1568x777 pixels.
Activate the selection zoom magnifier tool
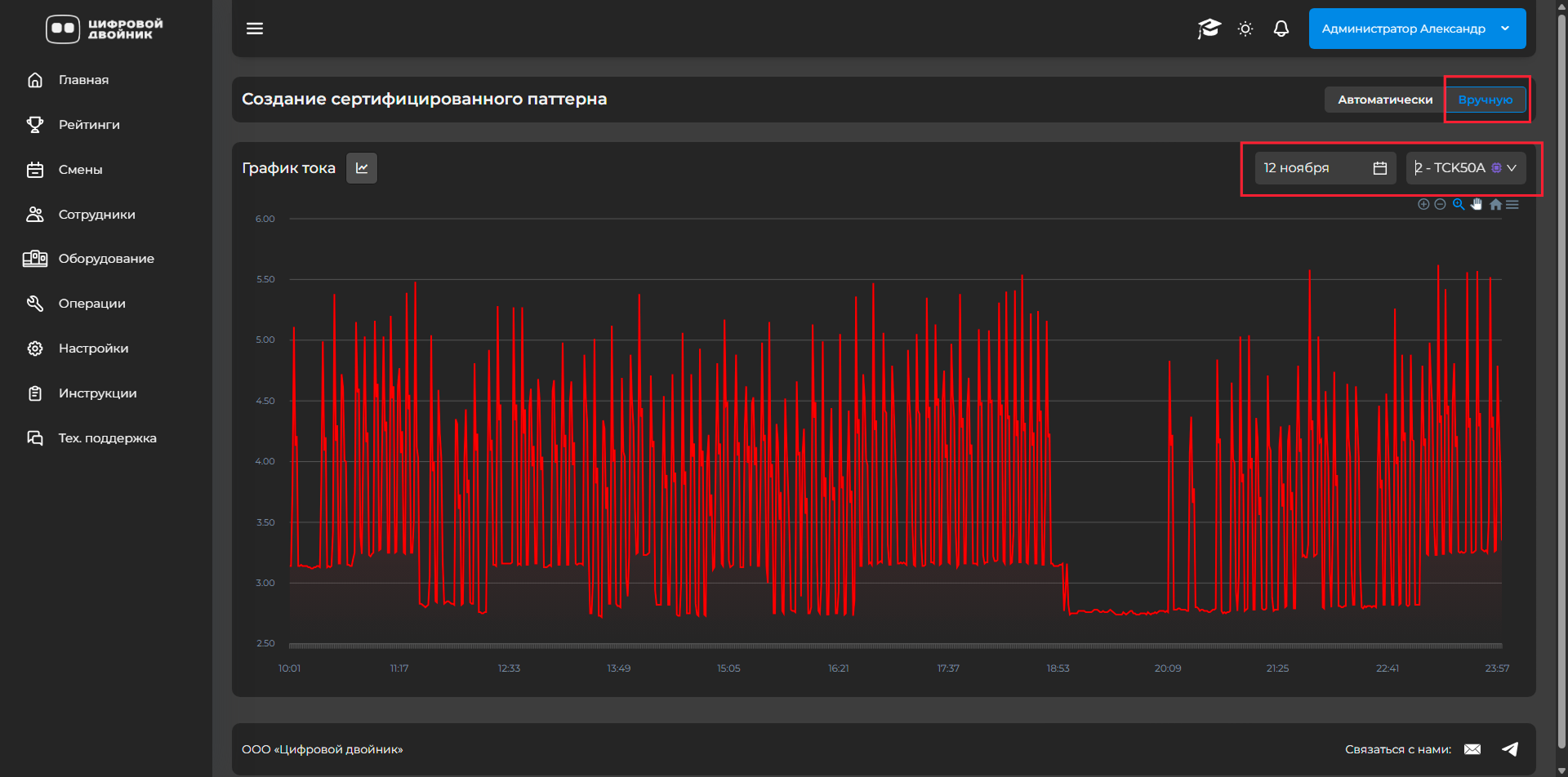pyautogui.click(x=1459, y=205)
